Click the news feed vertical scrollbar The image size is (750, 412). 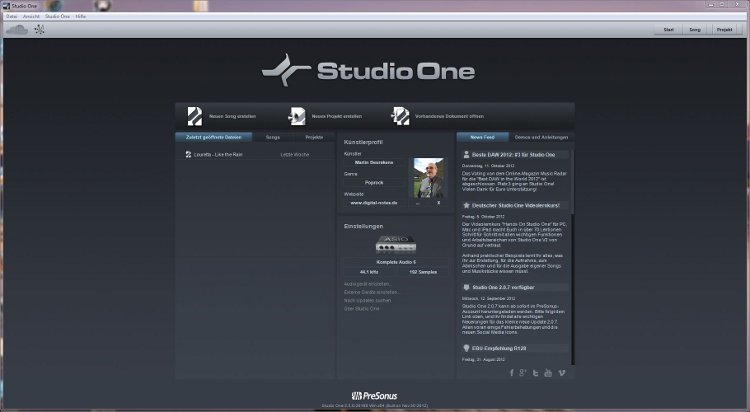point(573,256)
